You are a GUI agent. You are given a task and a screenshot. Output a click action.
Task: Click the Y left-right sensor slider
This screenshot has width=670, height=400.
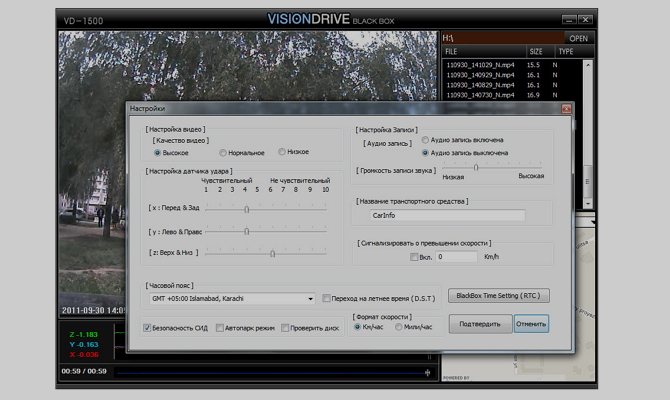[x=247, y=231]
